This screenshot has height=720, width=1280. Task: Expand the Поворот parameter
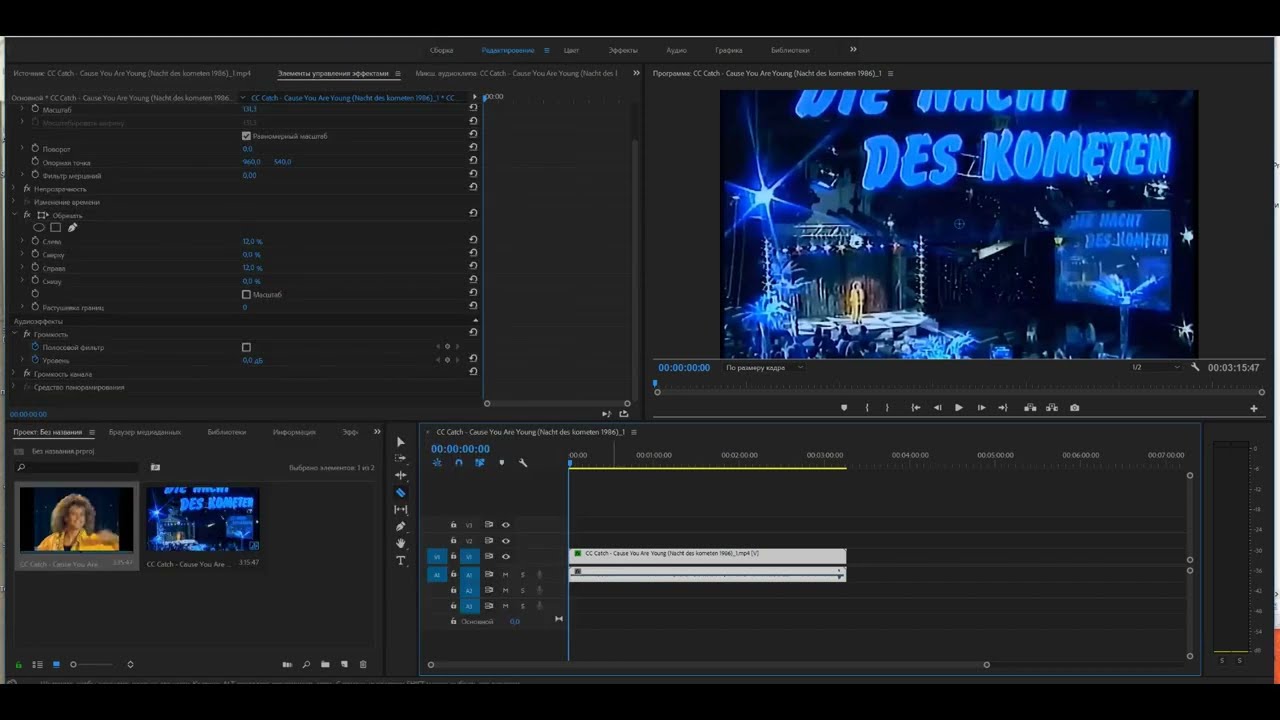click(x=22, y=148)
